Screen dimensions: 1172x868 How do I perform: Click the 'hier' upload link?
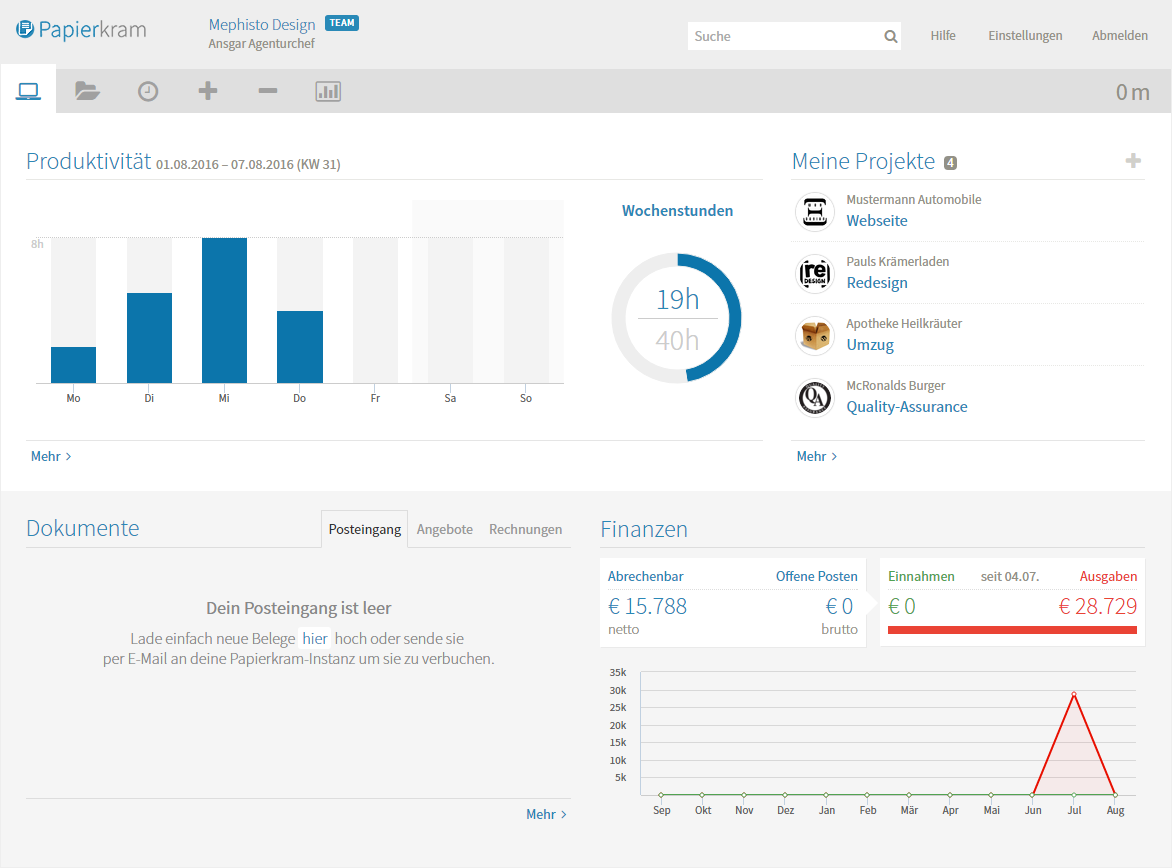pyautogui.click(x=315, y=638)
